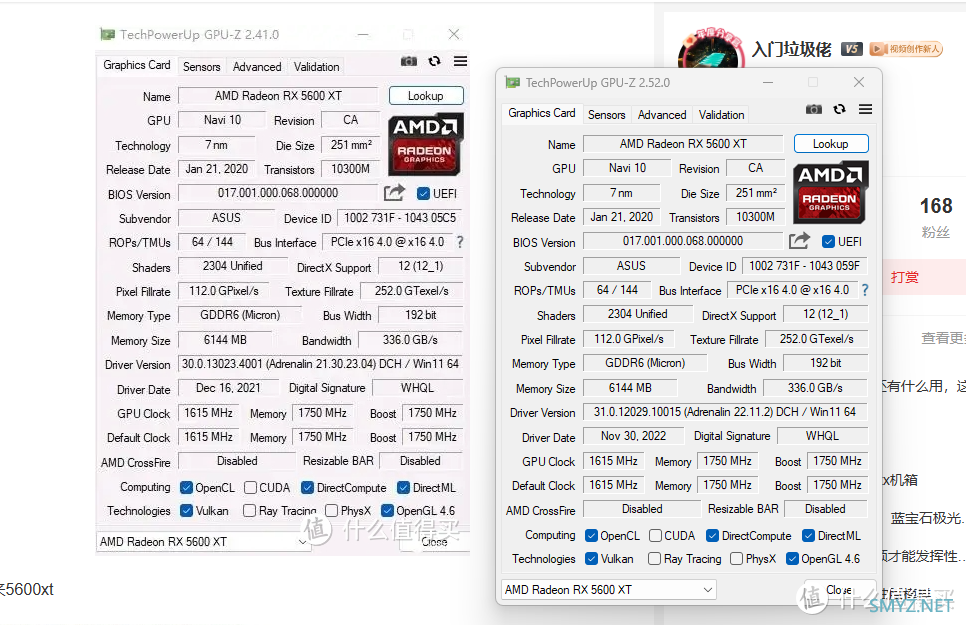Click the AMD Radeon logo in GPU-Z 2.52.0
This screenshot has width=966, height=625.
830,192
